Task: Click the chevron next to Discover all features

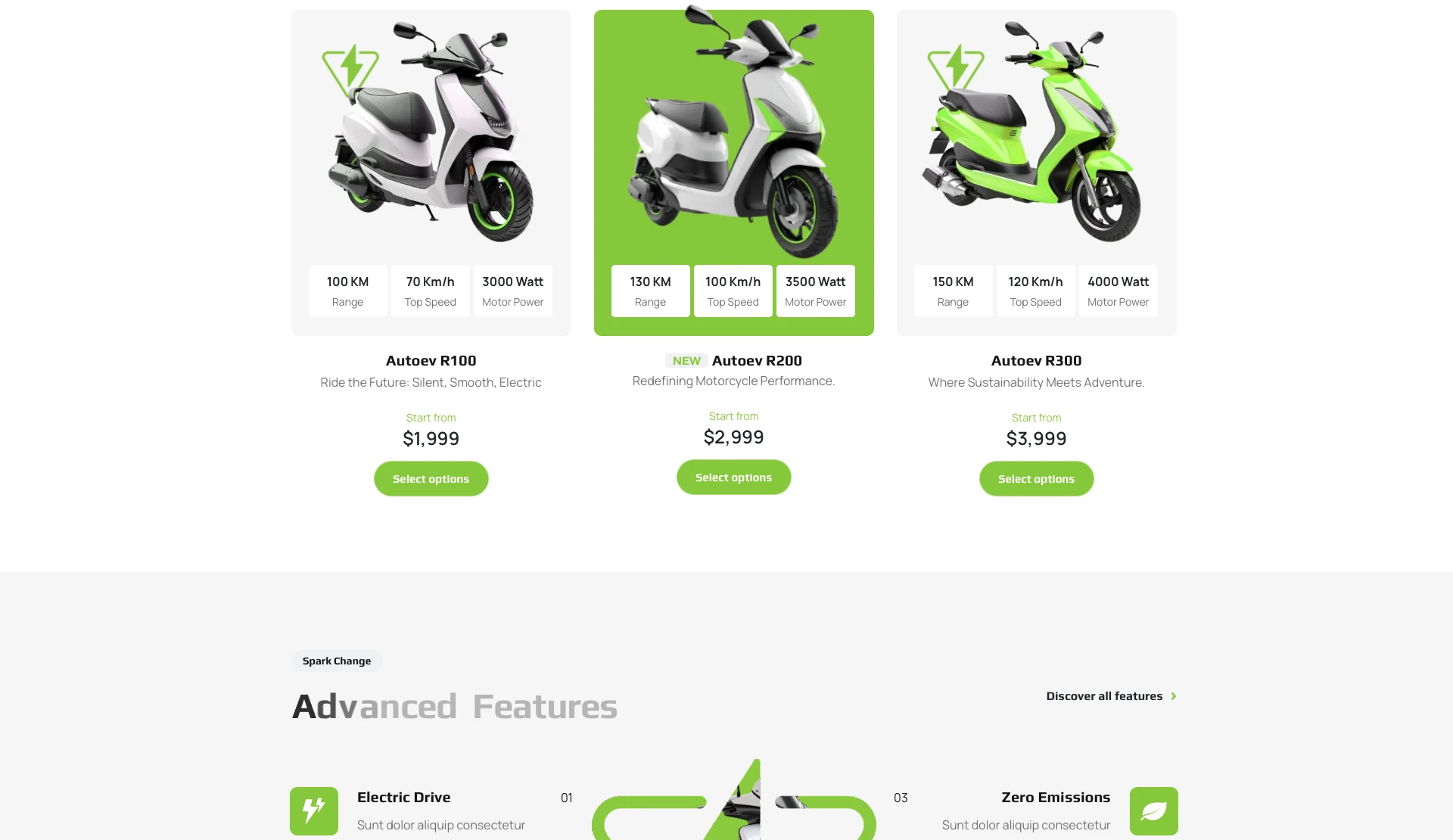Action: click(x=1174, y=696)
